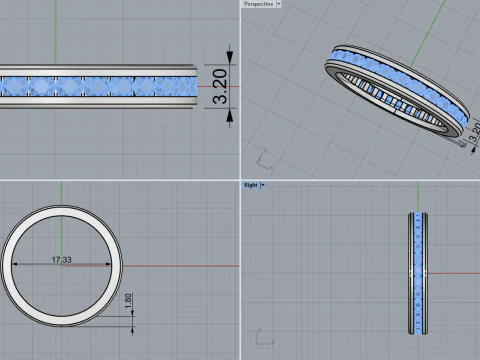Select the tilted ring model in Perspective view
480x360 pixels.
click(x=397, y=92)
